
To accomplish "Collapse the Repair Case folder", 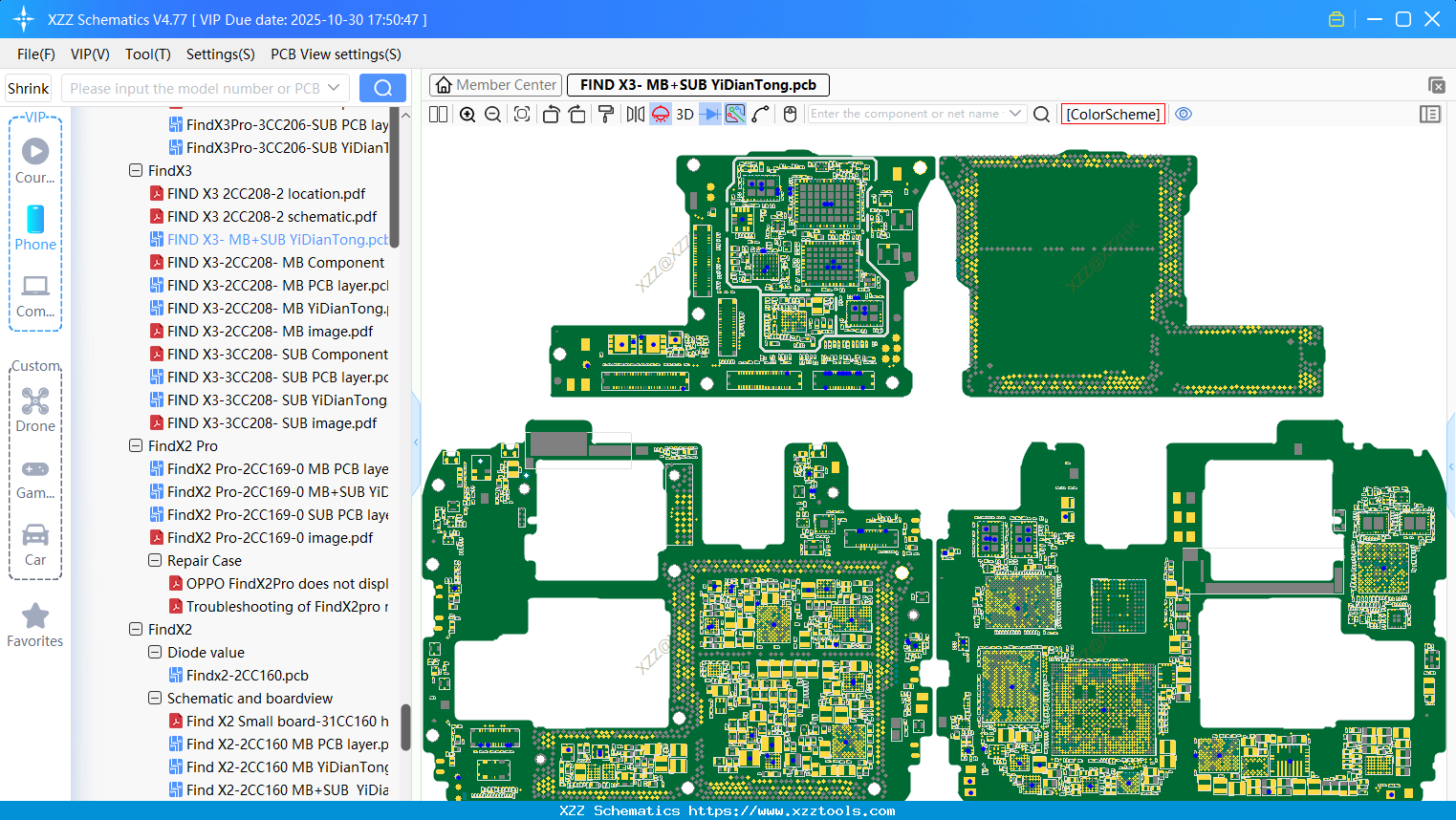I will pos(155,560).
